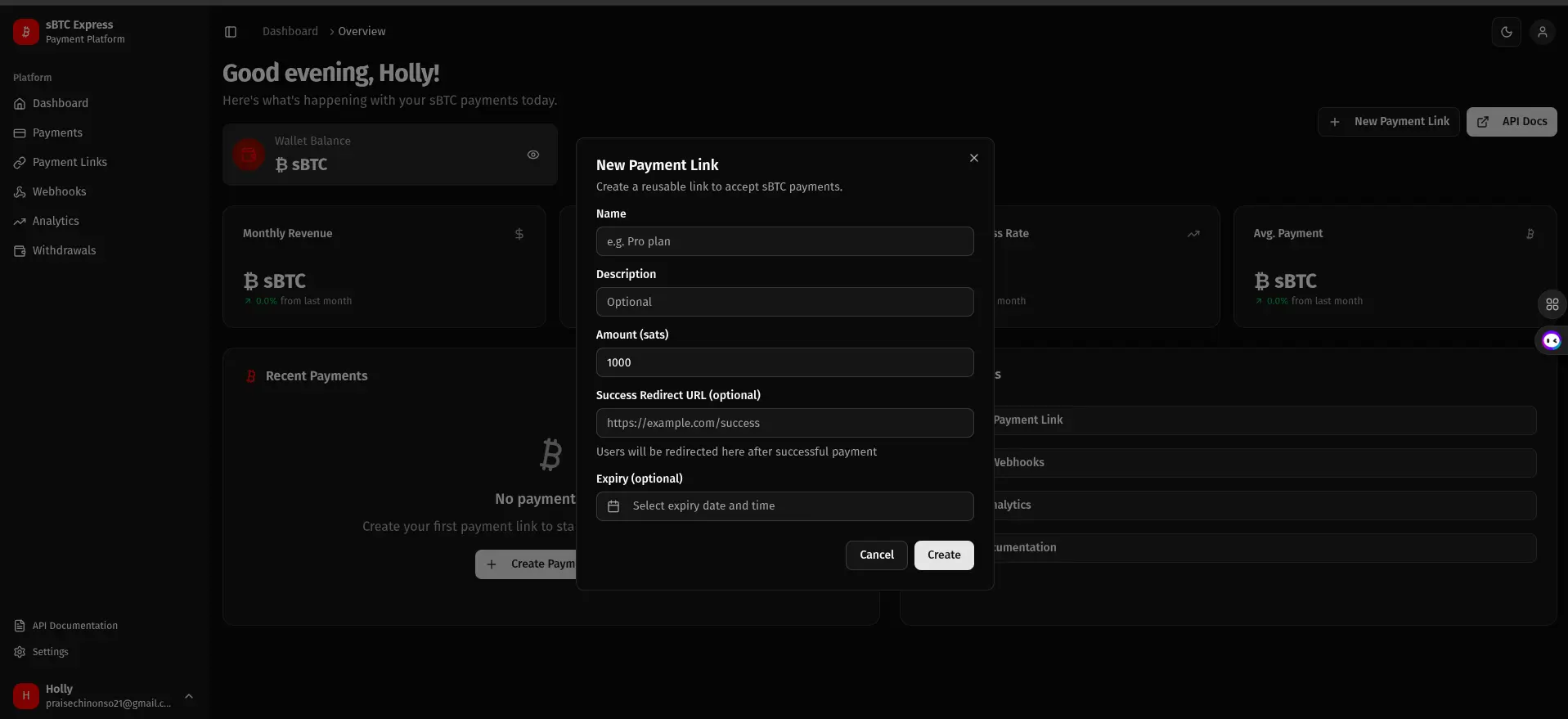Screen dimensions: 1568x719
Task: Expand the Holly account menu chevron
Action: pyautogui.click(x=189, y=696)
